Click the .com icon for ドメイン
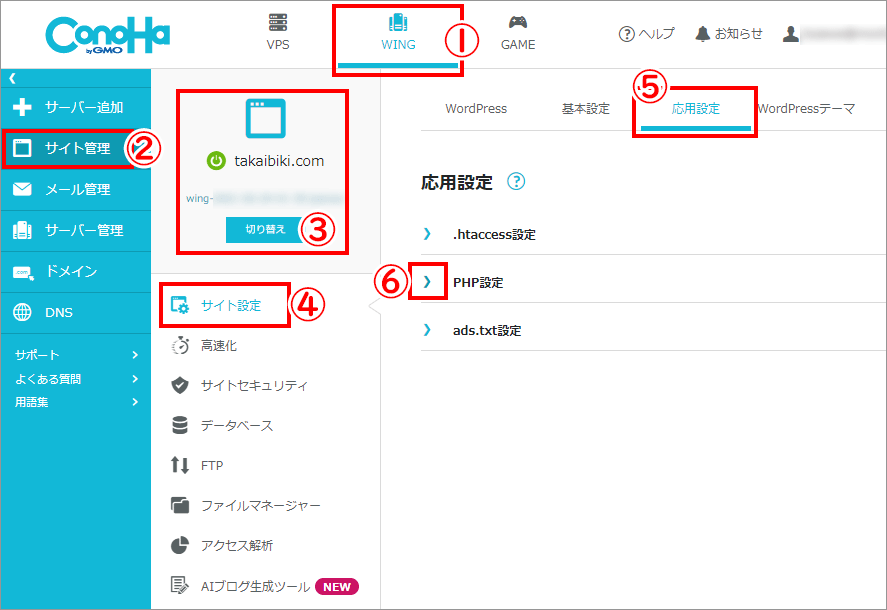 click(x=23, y=272)
